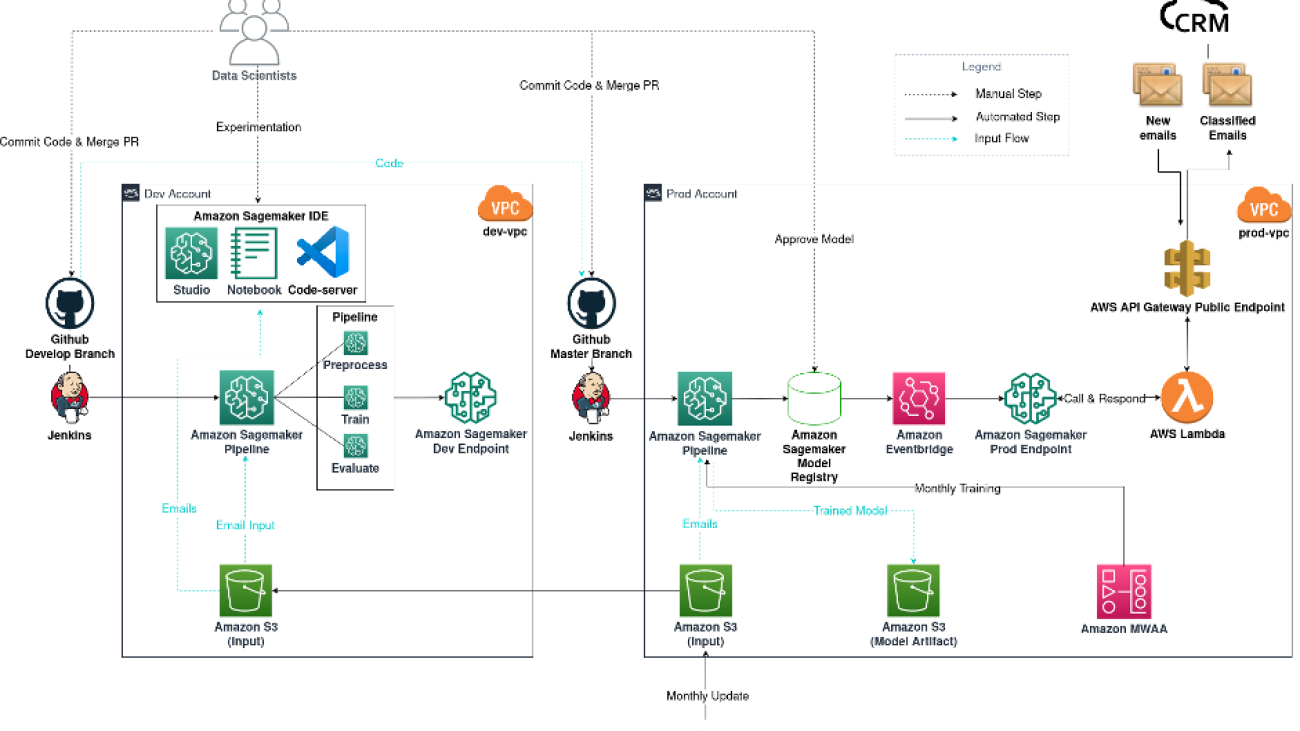Select the Code-server VS Code icon
Viewport: 1300px width, 731px height.
click(322, 252)
